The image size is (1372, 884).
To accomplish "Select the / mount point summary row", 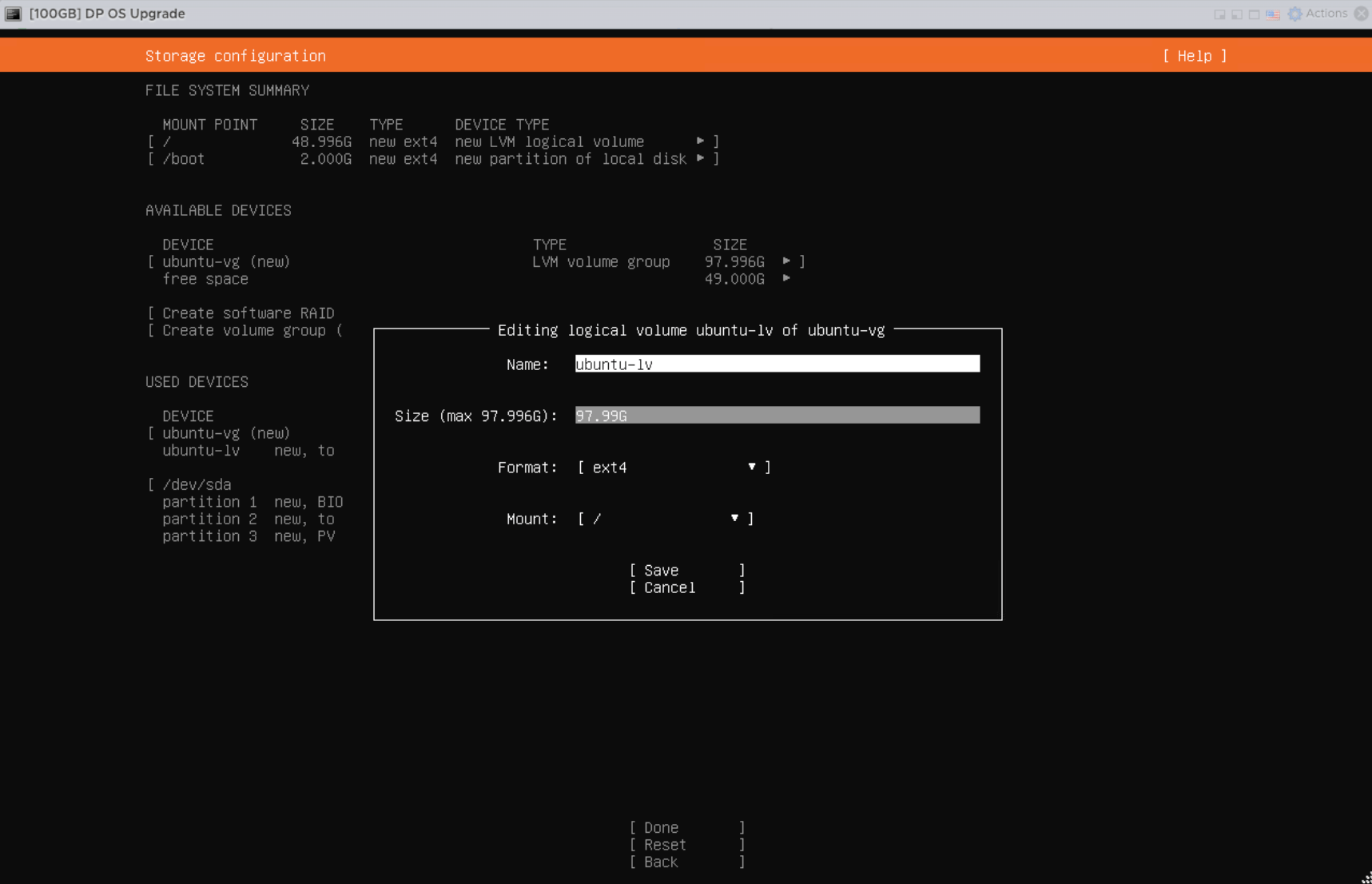I will point(433,141).
